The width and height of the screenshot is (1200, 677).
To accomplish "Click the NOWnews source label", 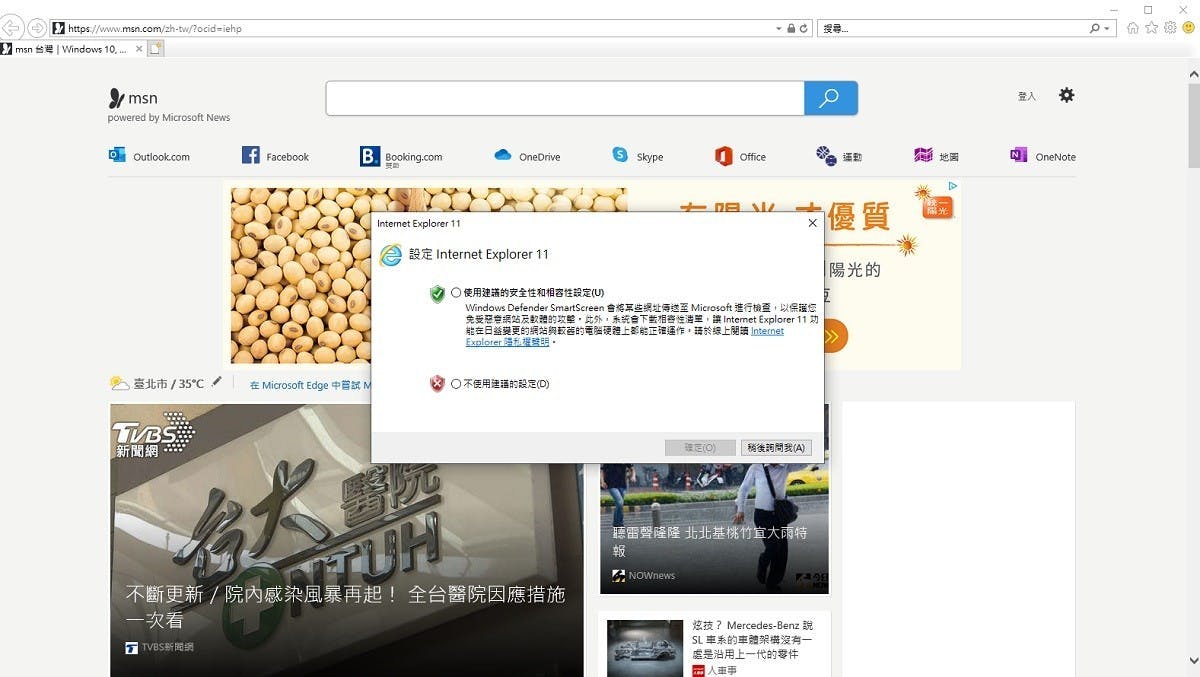I will (x=644, y=576).
